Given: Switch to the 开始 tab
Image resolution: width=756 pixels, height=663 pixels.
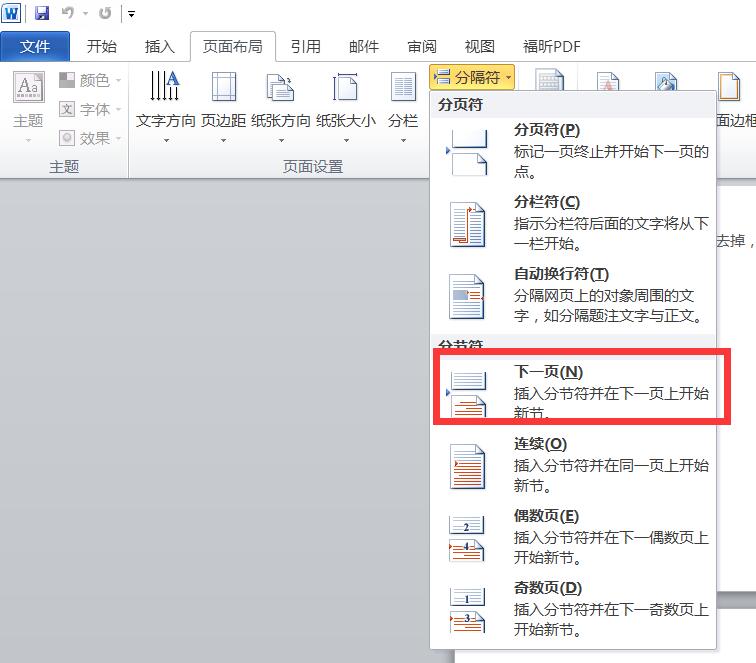Looking at the screenshot, I should click(x=102, y=47).
